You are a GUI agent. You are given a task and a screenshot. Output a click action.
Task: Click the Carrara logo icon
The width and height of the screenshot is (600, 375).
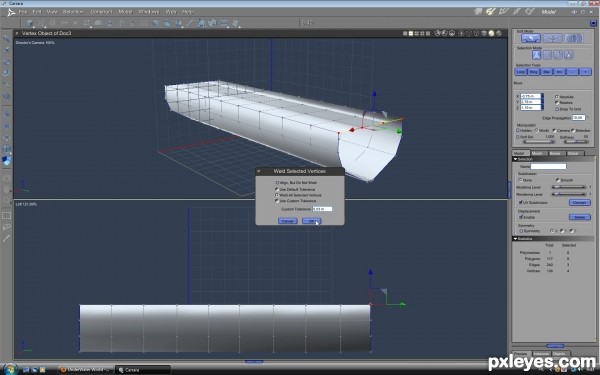click(11, 12)
